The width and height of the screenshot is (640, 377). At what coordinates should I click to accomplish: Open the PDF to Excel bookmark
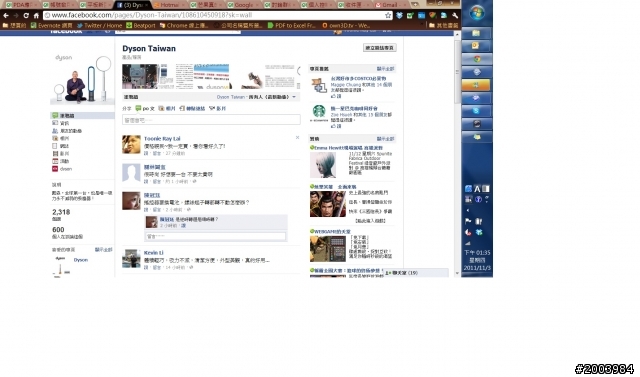(292, 25)
